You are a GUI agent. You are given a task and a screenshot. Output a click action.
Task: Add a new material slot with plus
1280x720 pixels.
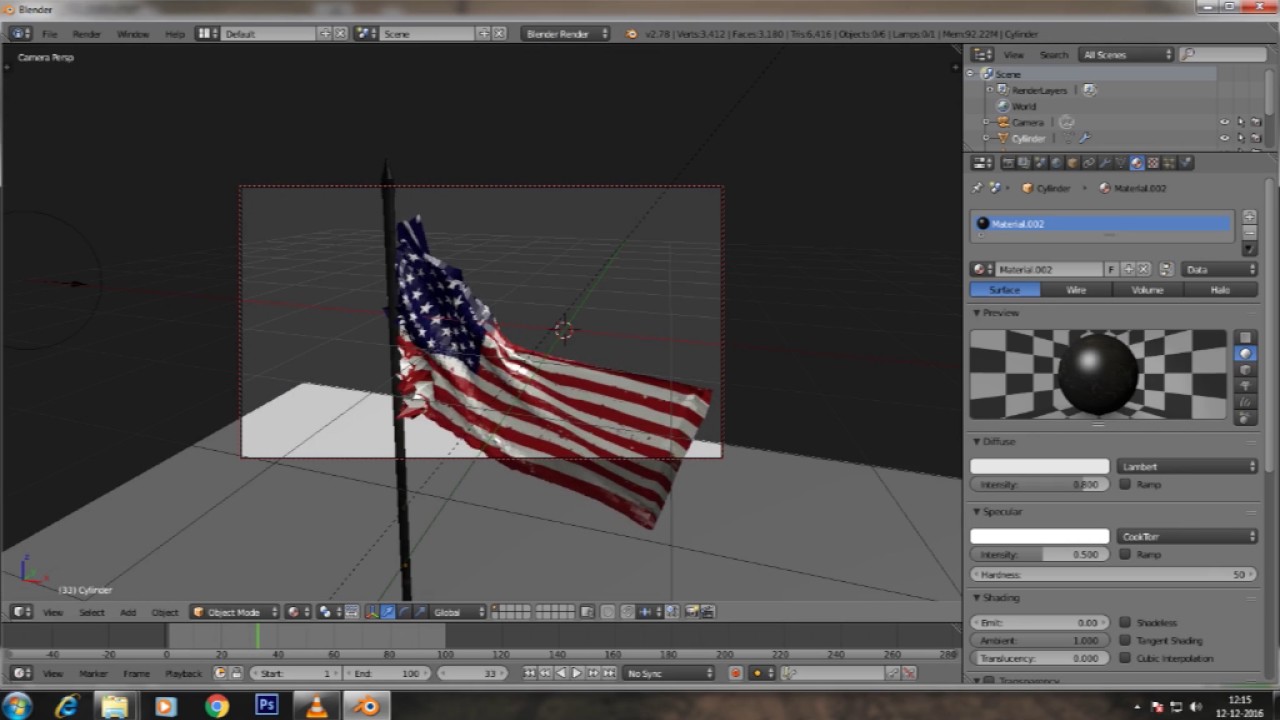click(1249, 216)
